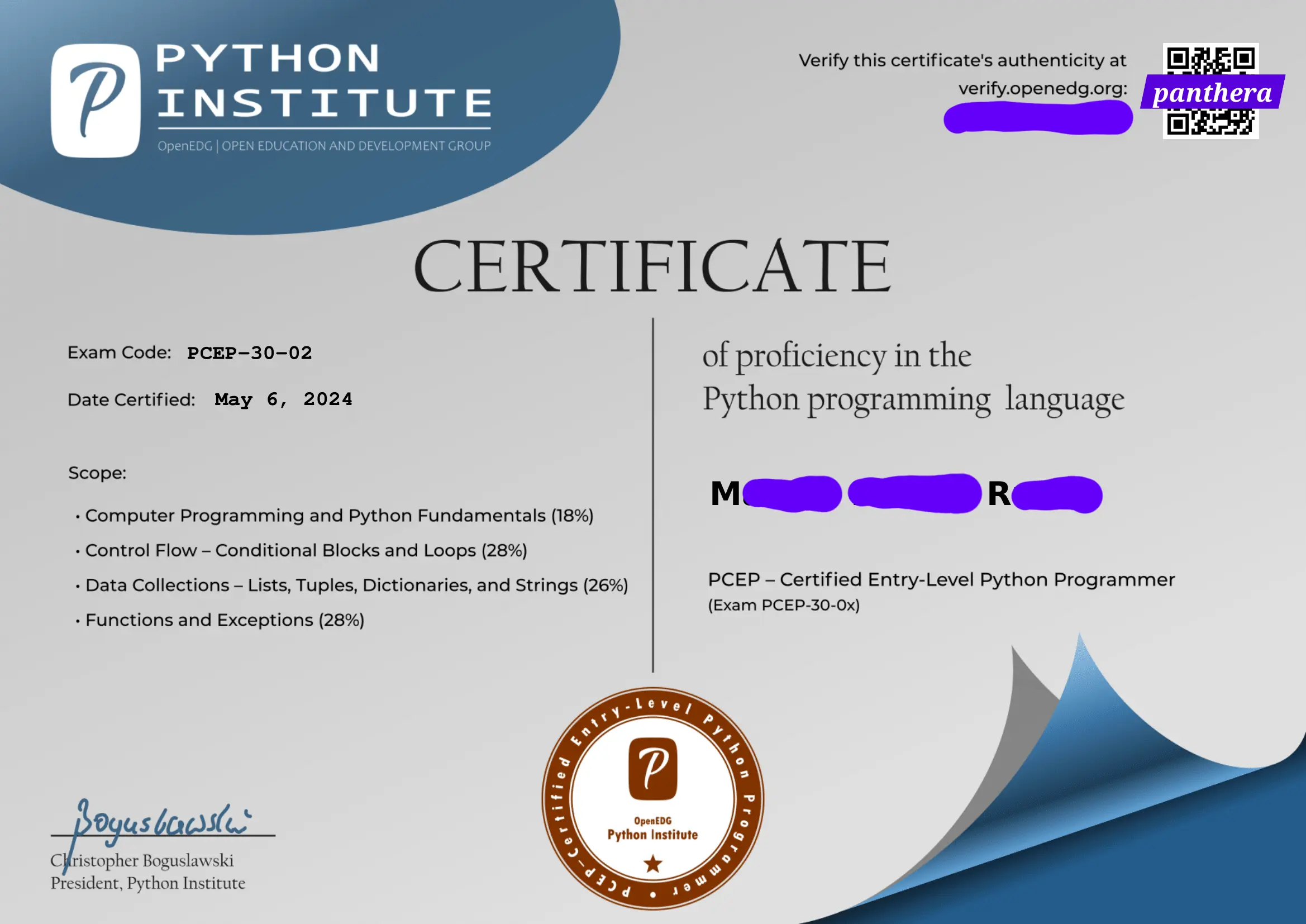Click 'President, Python Institute' title
This screenshot has width=1306, height=924.
pyautogui.click(x=148, y=883)
